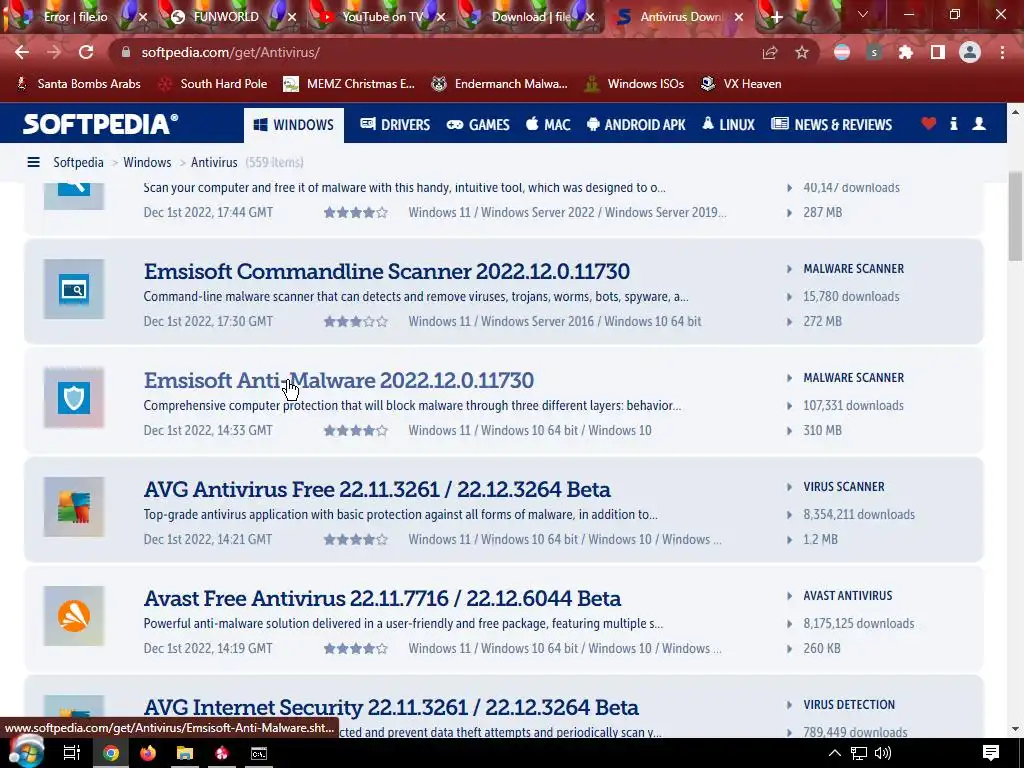Image resolution: width=1024 pixels, height=768 pixels.
Task: Open the DRIVERS section
Action: click(395, 125)
